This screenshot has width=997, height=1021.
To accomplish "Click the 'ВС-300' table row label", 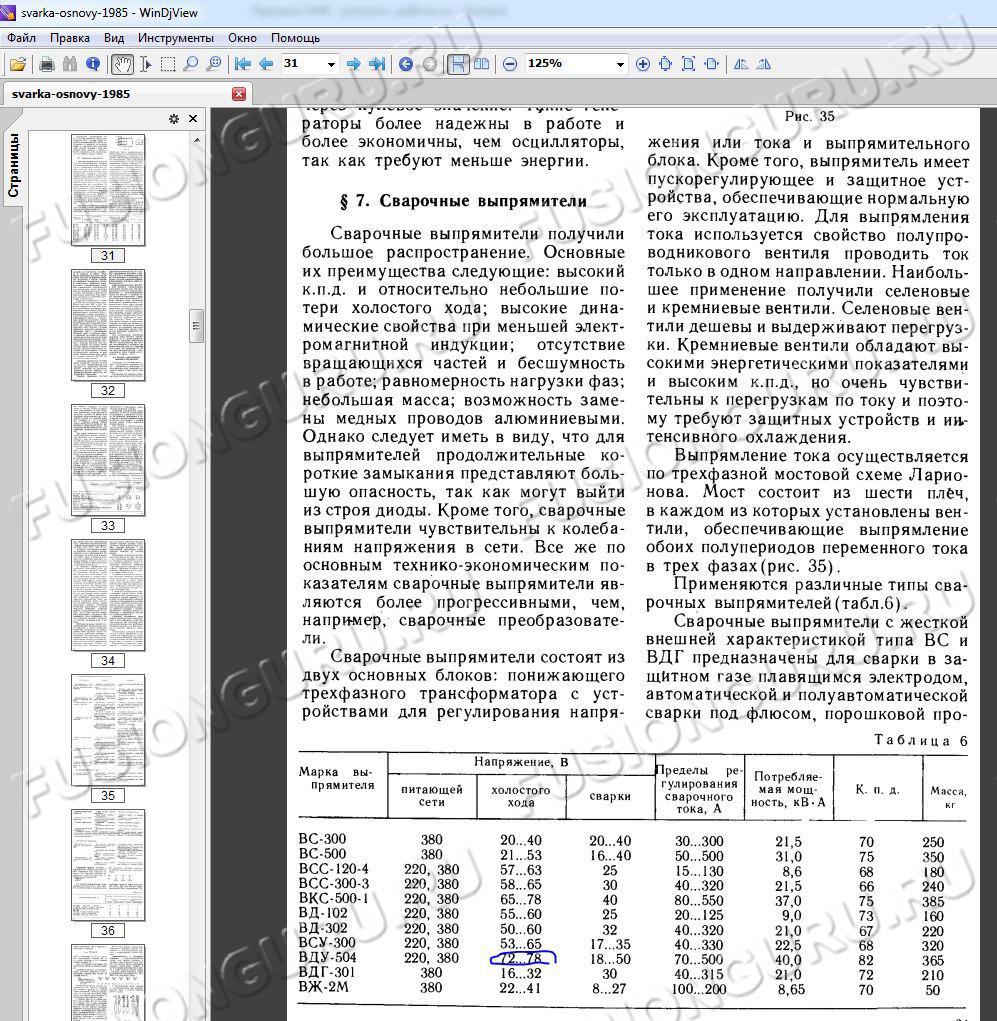I will pyautogui.click(x=322, y=839).
